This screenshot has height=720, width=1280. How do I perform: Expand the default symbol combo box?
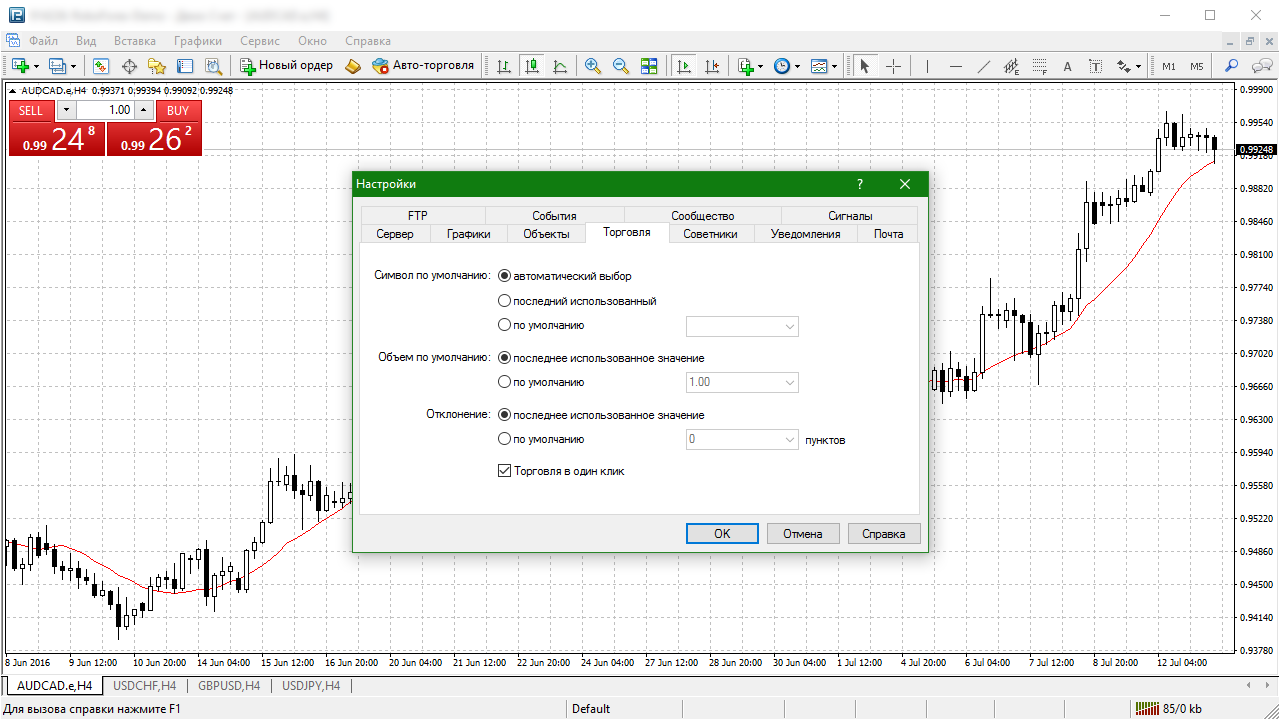point(790,326)
